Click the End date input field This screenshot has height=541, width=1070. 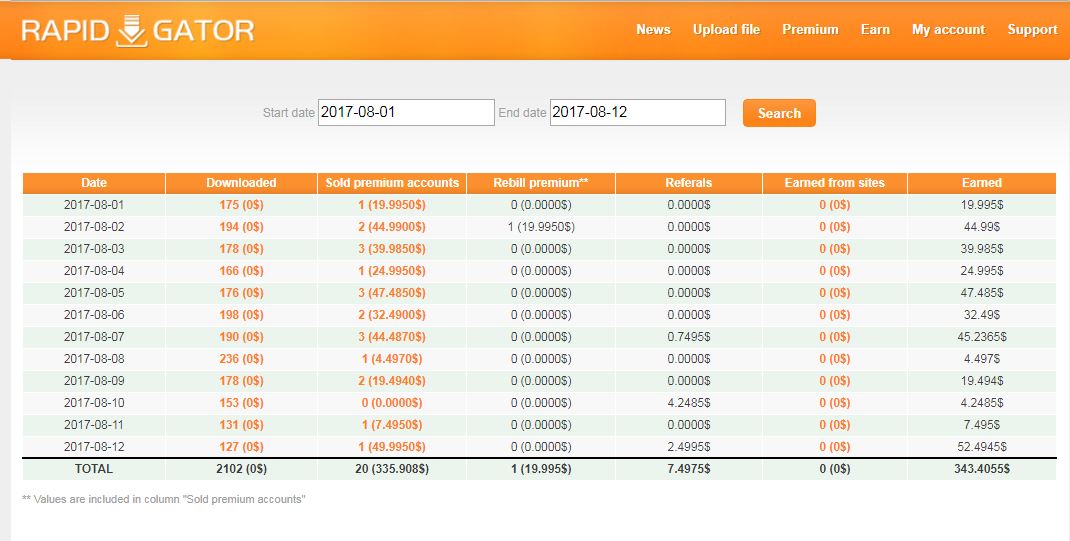(637, 112)
